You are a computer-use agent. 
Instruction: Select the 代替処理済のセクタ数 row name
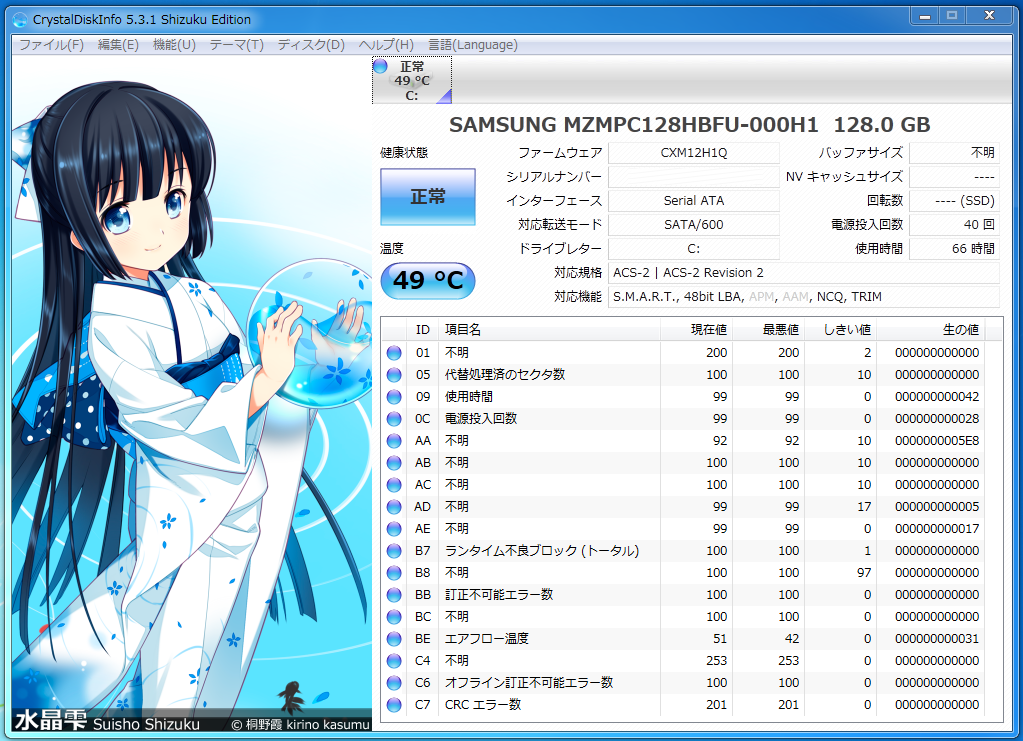[505, 375]
